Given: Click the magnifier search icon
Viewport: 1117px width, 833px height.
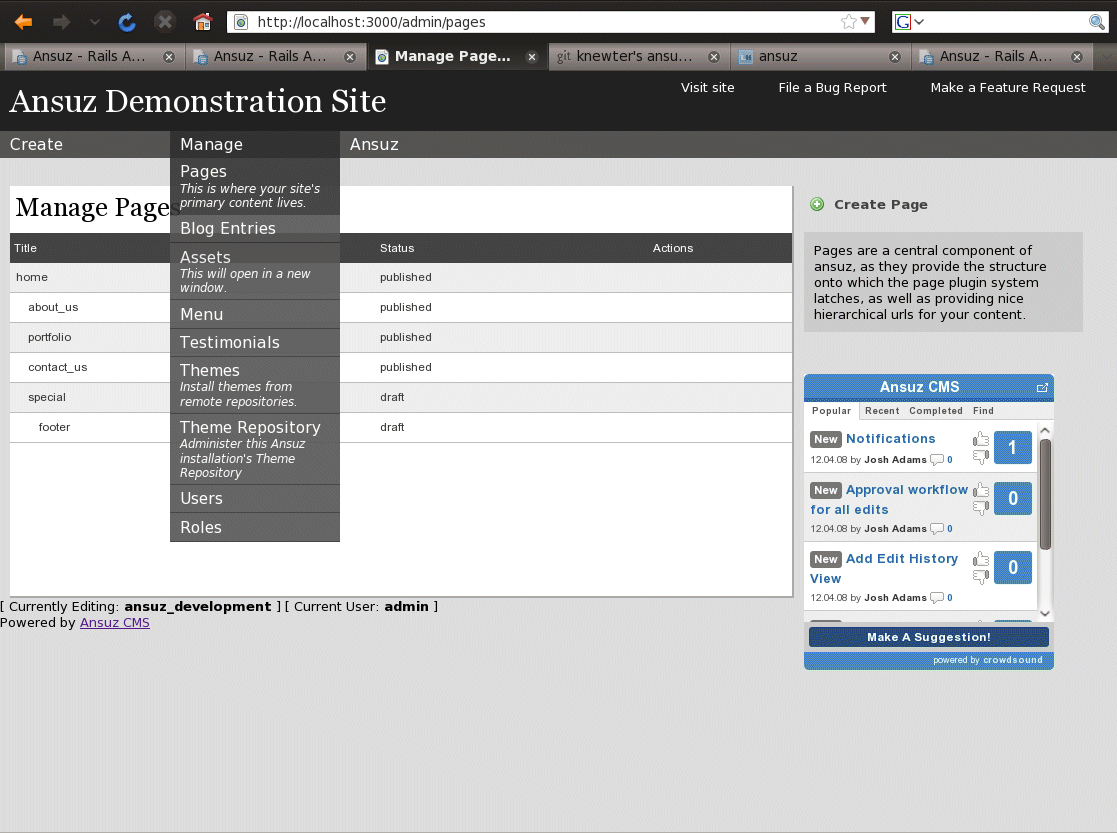Looking at the screenshot, I should point(1097,22).
